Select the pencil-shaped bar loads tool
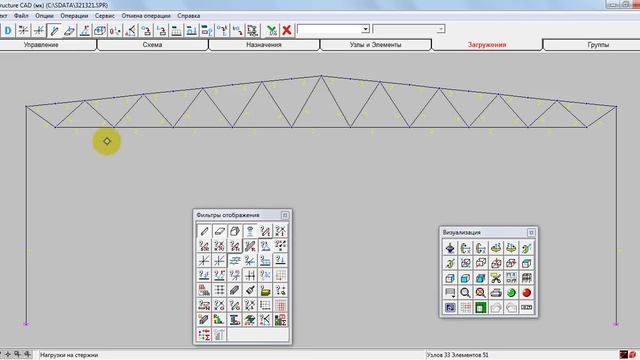 (x=54, y=31)
